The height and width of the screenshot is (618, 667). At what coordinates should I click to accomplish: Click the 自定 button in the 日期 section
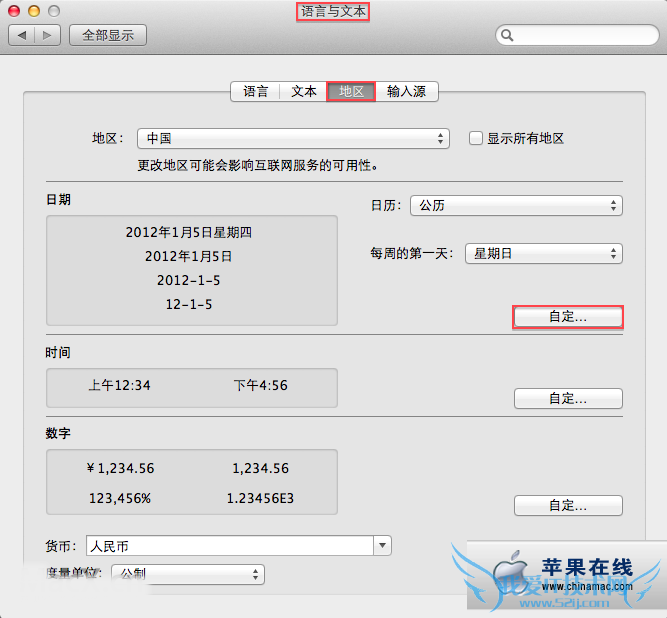(x=568, y=317)
